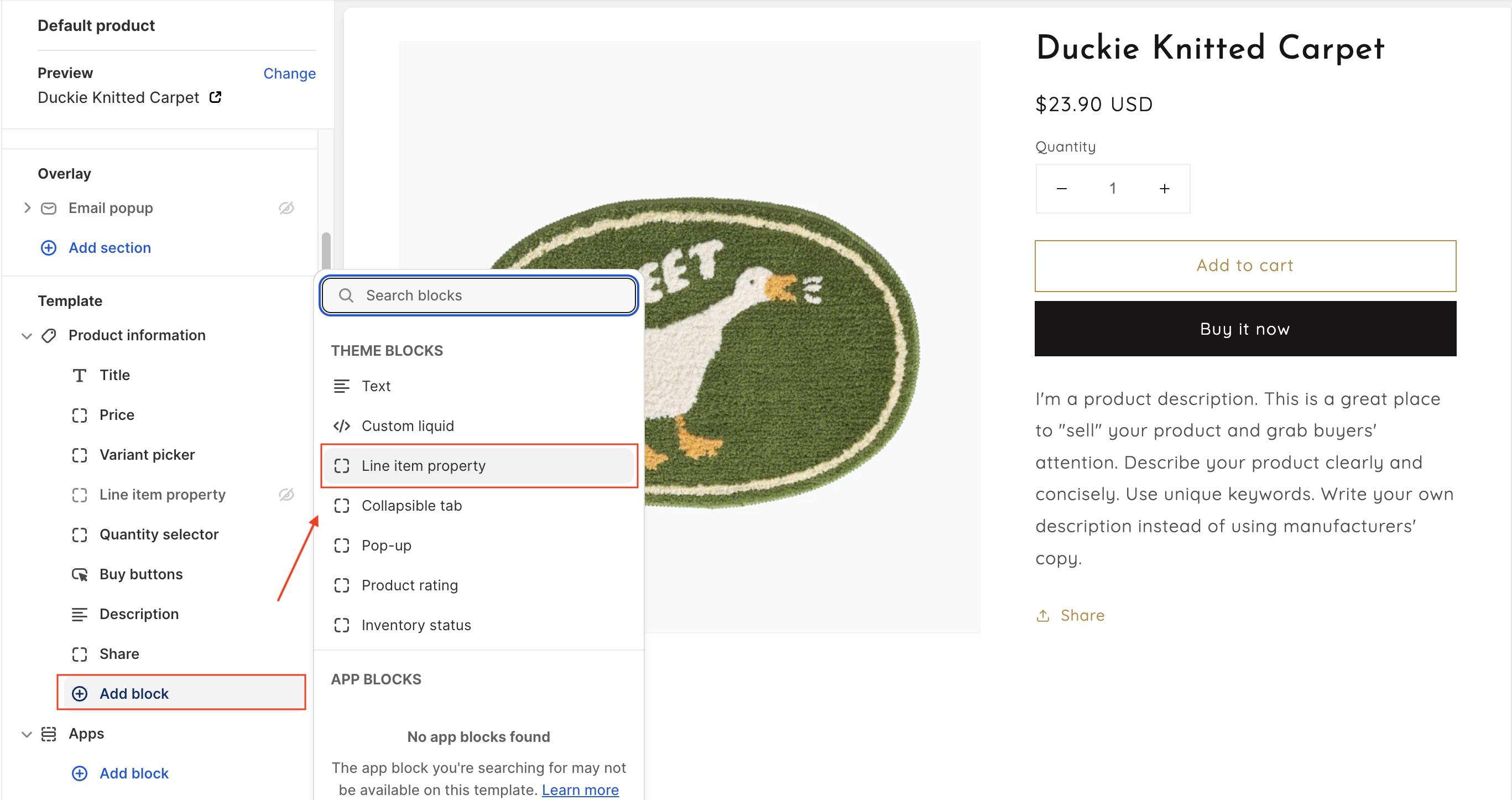Choose Collapsible tab block from list

(x=411, y=506)
